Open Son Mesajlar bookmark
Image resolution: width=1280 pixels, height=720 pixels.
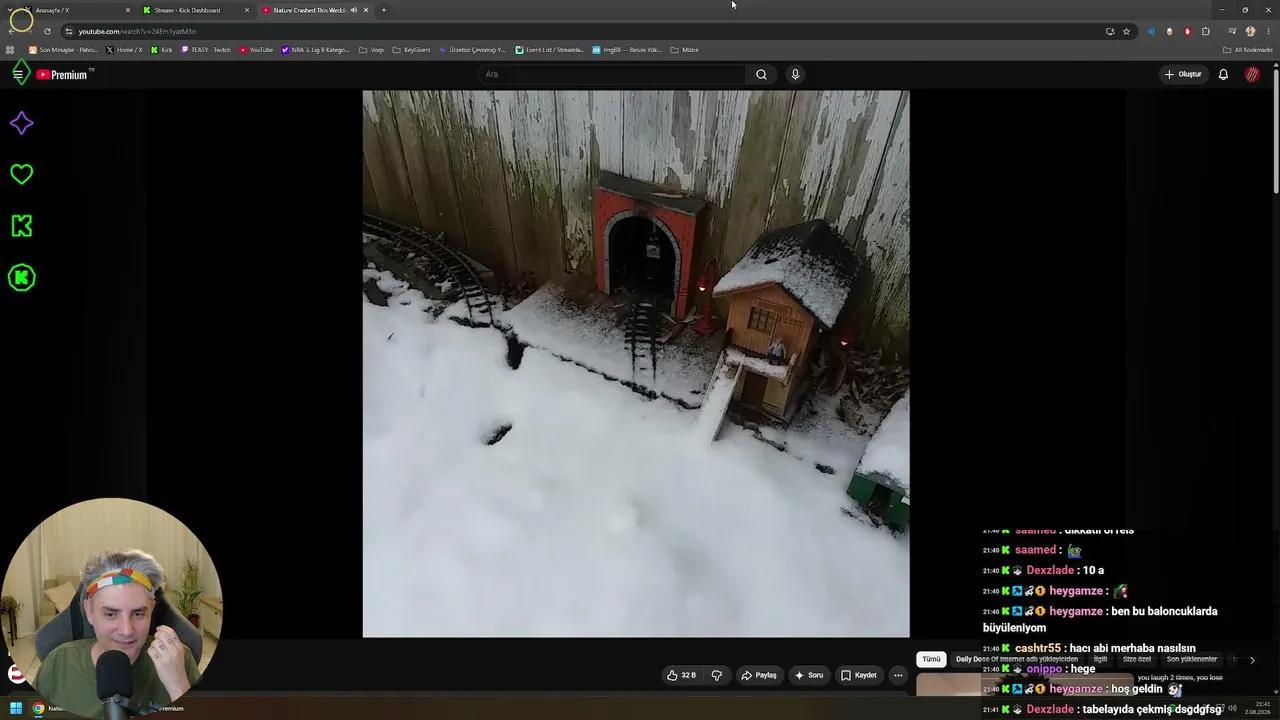tap(63, 50)
